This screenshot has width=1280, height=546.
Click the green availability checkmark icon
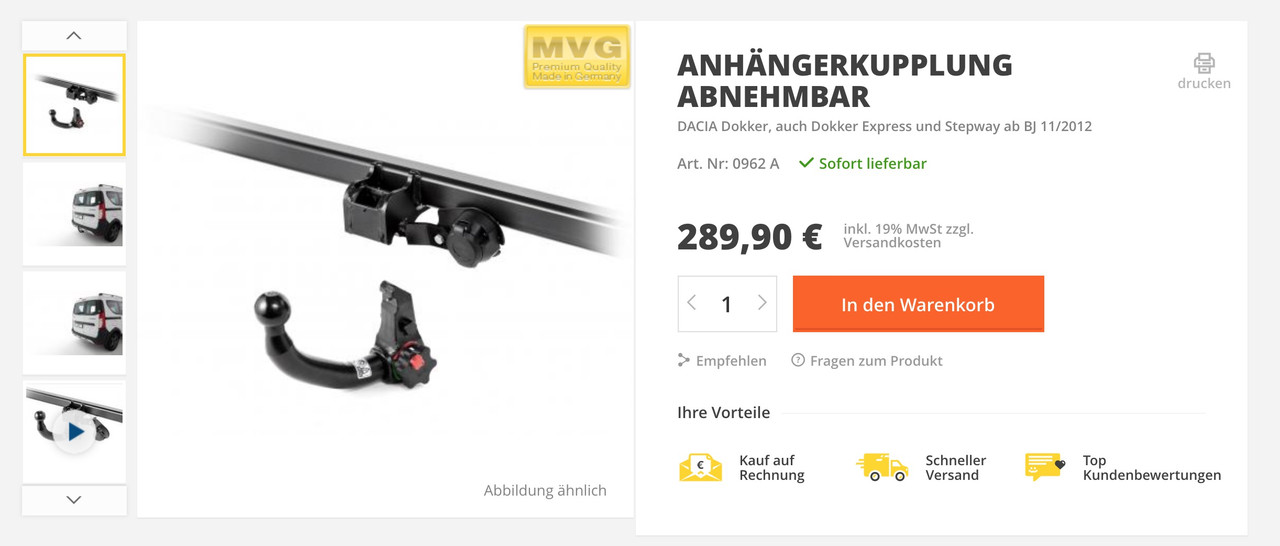coord(806,163)
